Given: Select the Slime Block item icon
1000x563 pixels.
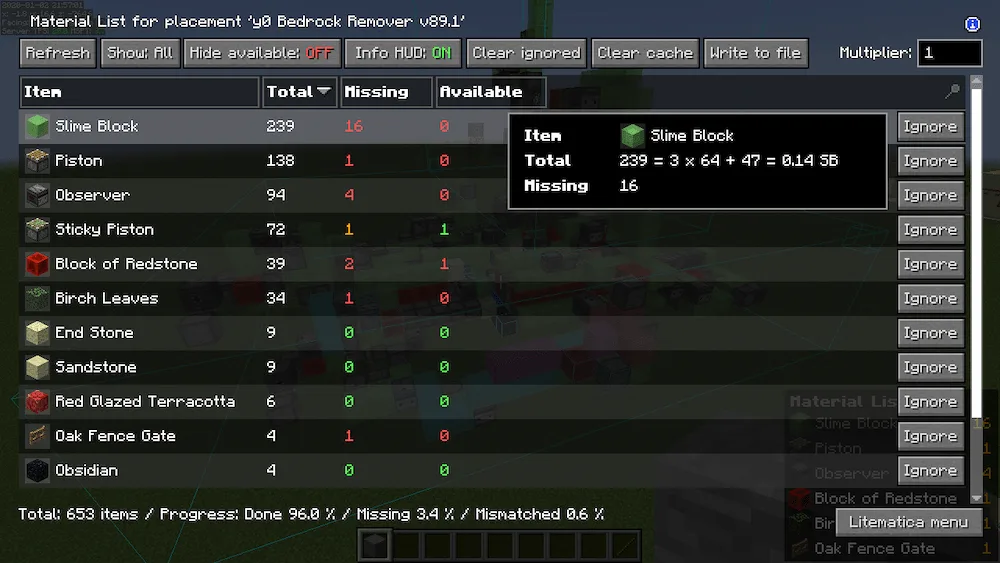Looking at the screenshot, I should (x=37, y=126).
